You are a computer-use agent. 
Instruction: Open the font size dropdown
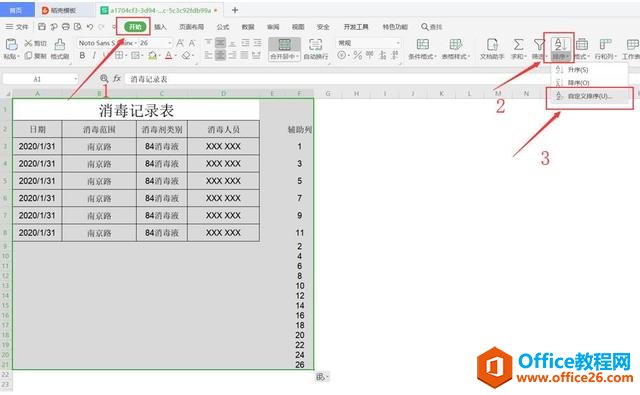click(x=170, y=43)
